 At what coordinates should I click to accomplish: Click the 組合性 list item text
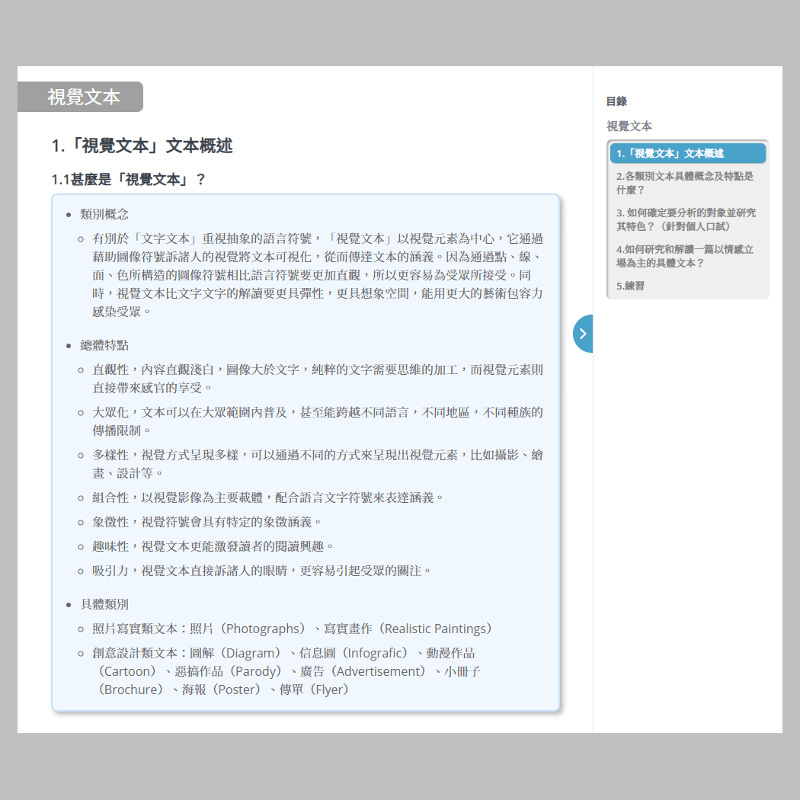click(x=268, y=497)
